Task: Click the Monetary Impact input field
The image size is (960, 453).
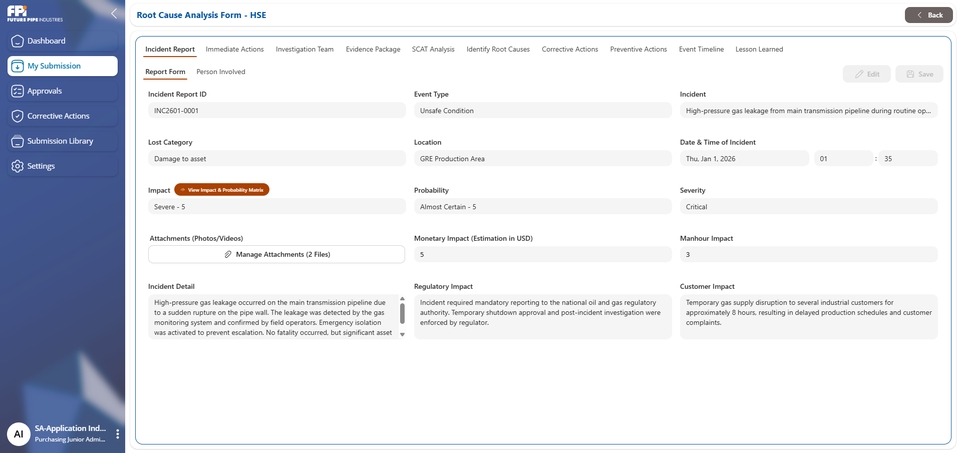Action: 542,255
